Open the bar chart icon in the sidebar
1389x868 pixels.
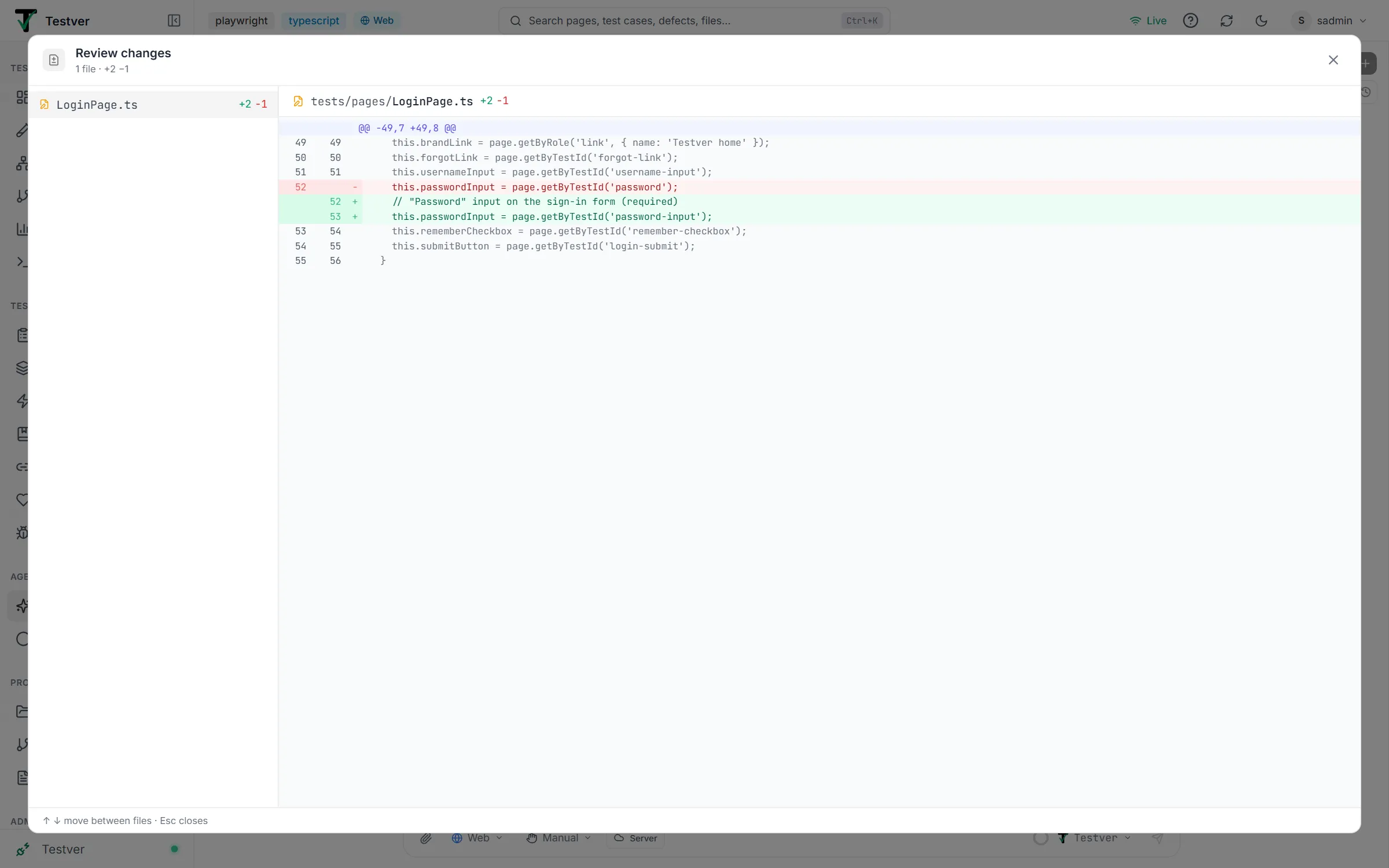[22, 229]
